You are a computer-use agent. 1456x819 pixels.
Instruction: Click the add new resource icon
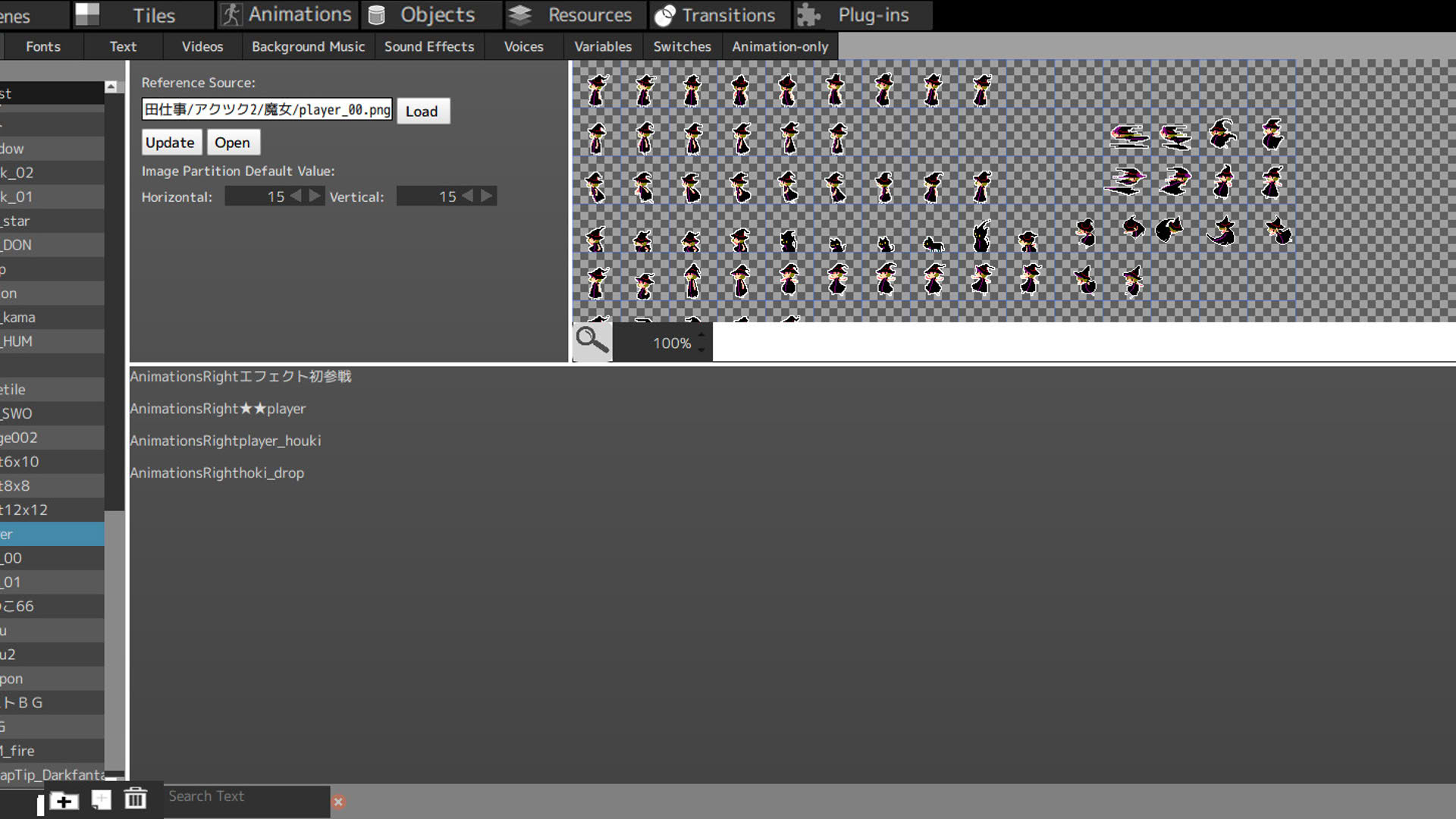click(102, 799)
